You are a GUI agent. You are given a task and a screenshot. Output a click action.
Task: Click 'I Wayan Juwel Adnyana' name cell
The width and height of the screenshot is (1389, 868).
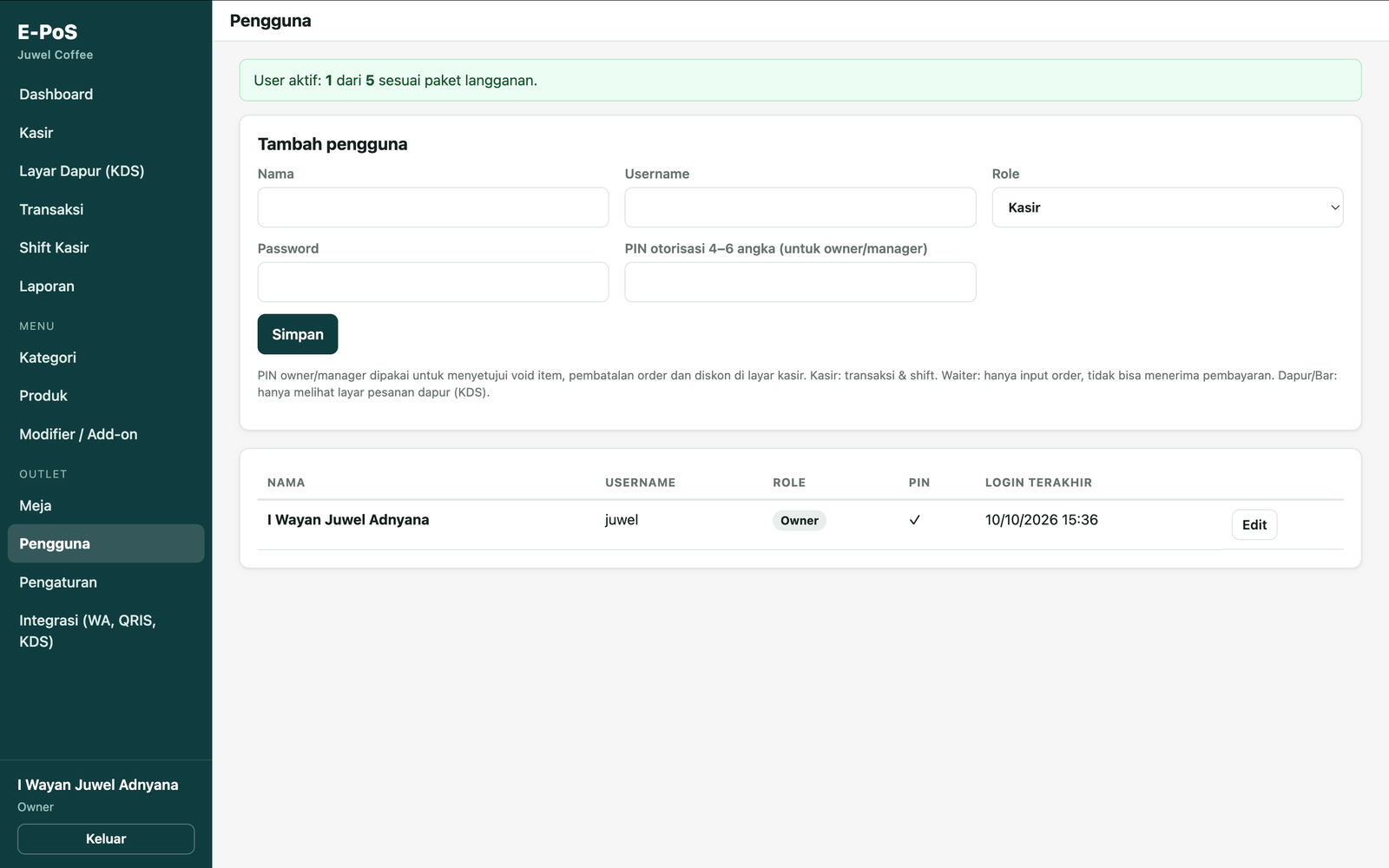click(x=348, y=520)
